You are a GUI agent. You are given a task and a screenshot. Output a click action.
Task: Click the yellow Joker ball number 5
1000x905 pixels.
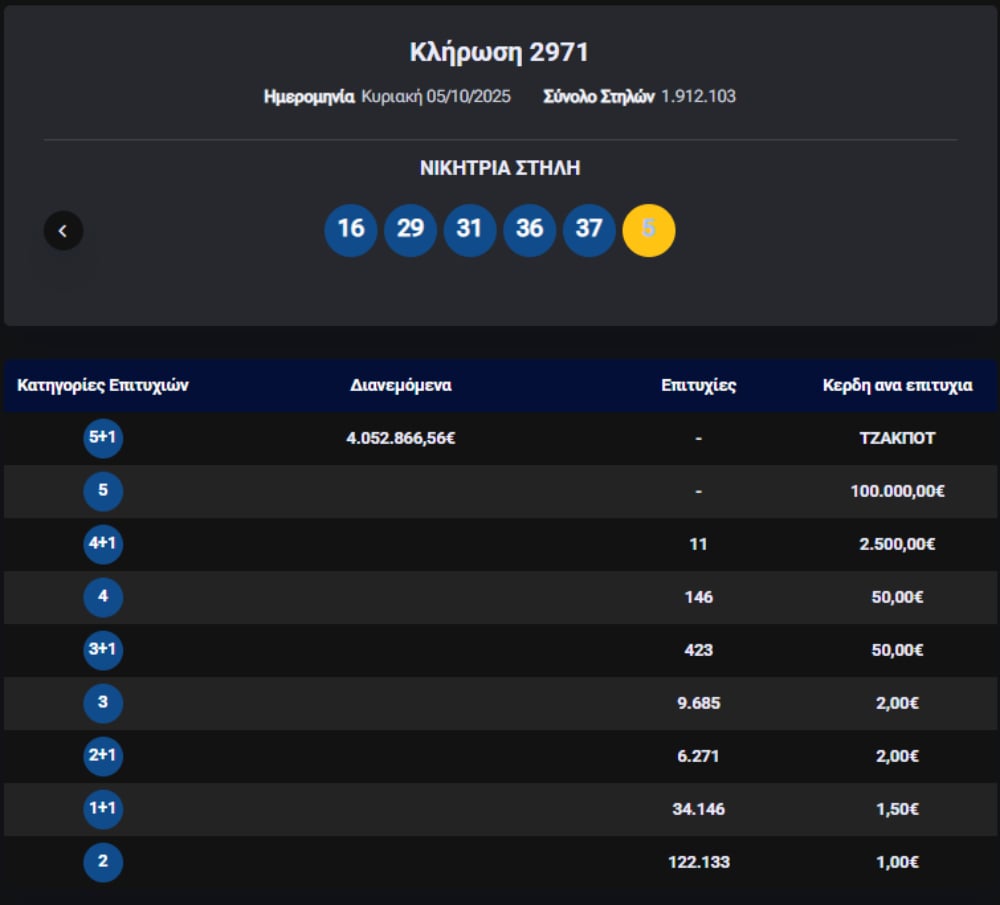[649, 230]
